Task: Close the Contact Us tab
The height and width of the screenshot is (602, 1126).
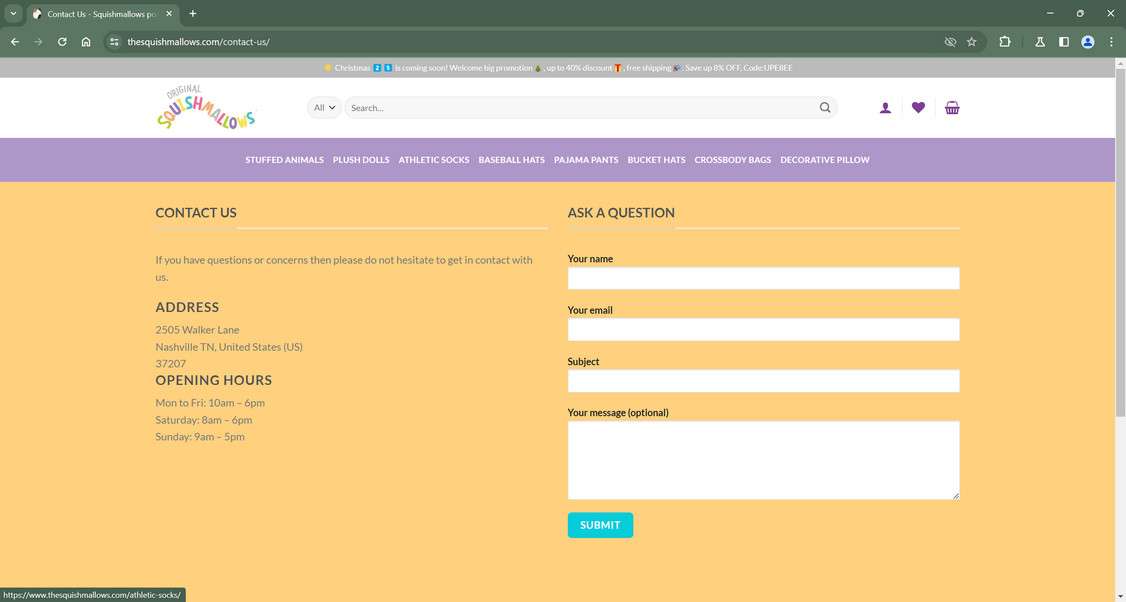Action: (x=168, y=14)
